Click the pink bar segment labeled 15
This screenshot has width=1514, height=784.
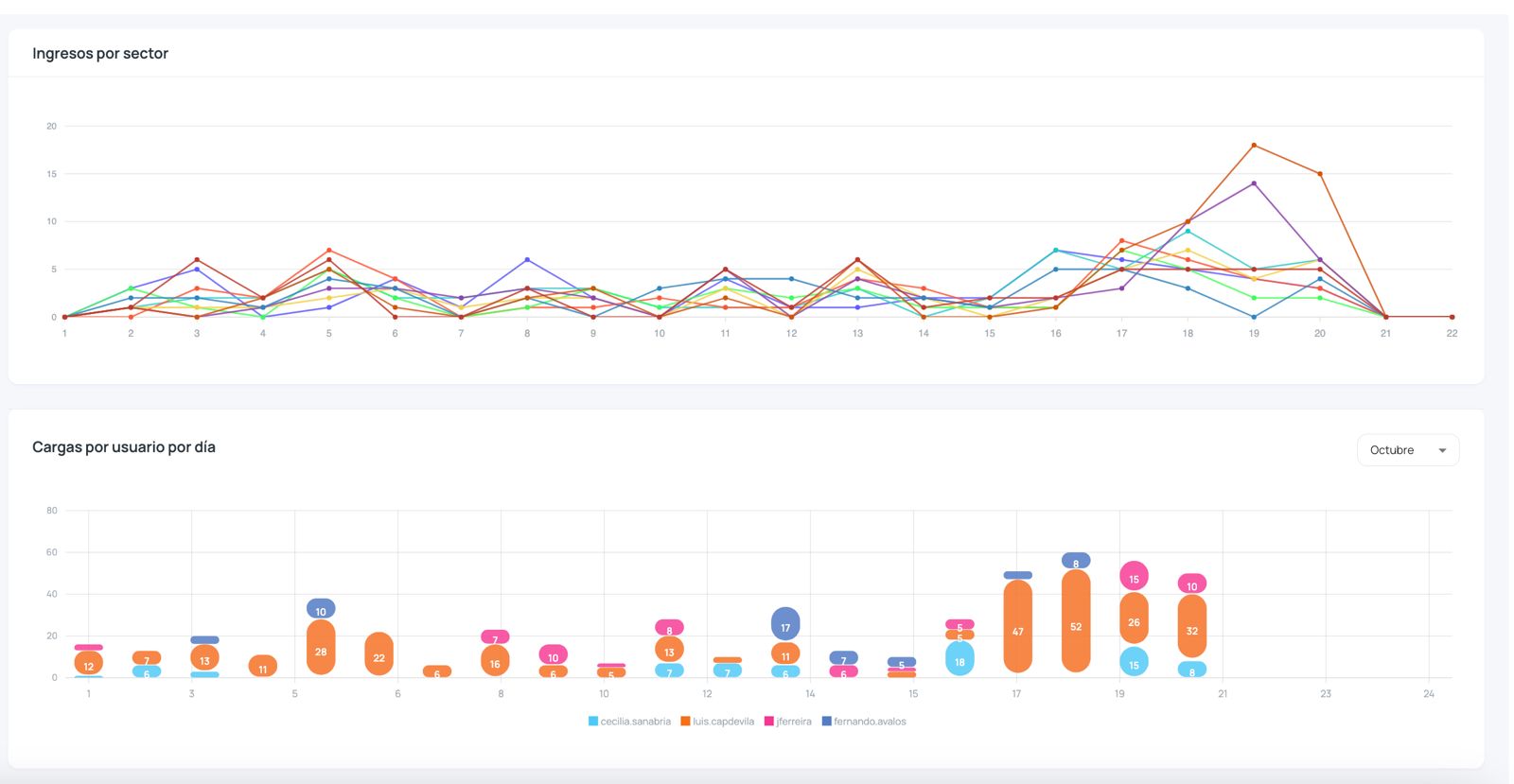click(1134, 576)
